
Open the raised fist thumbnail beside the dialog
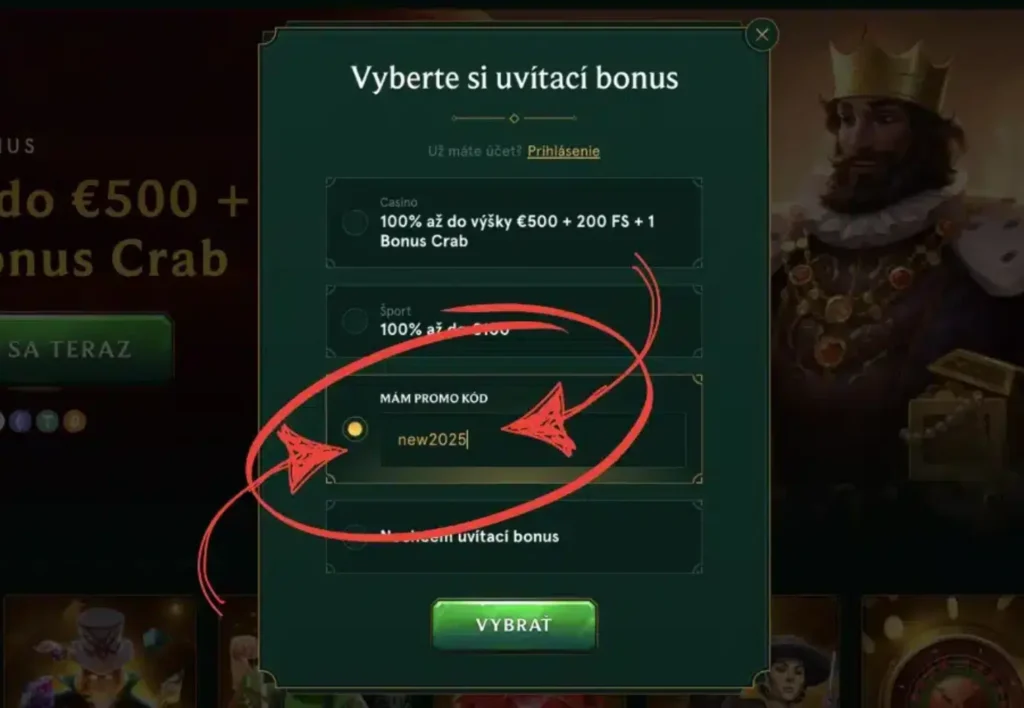point(239,652)
